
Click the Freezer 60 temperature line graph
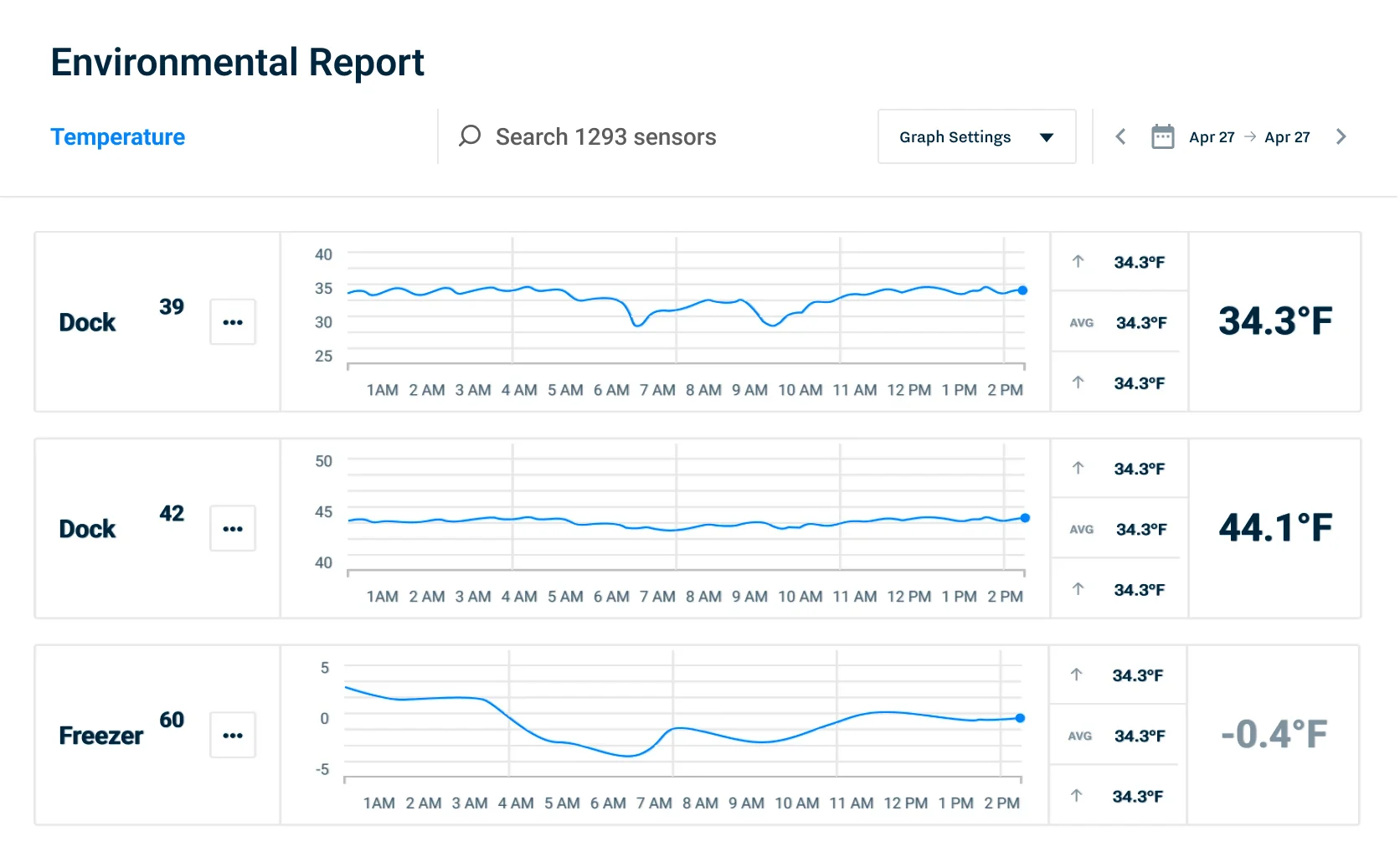point(682,722)
